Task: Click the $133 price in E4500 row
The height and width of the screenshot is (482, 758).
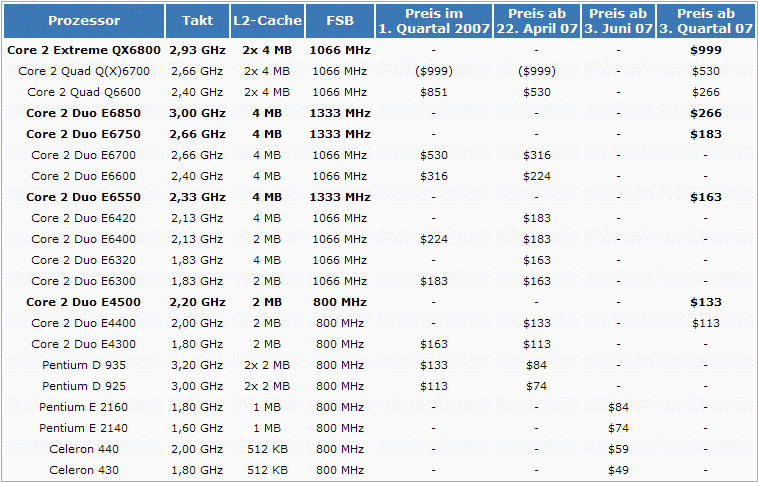Action: (706, 302)
